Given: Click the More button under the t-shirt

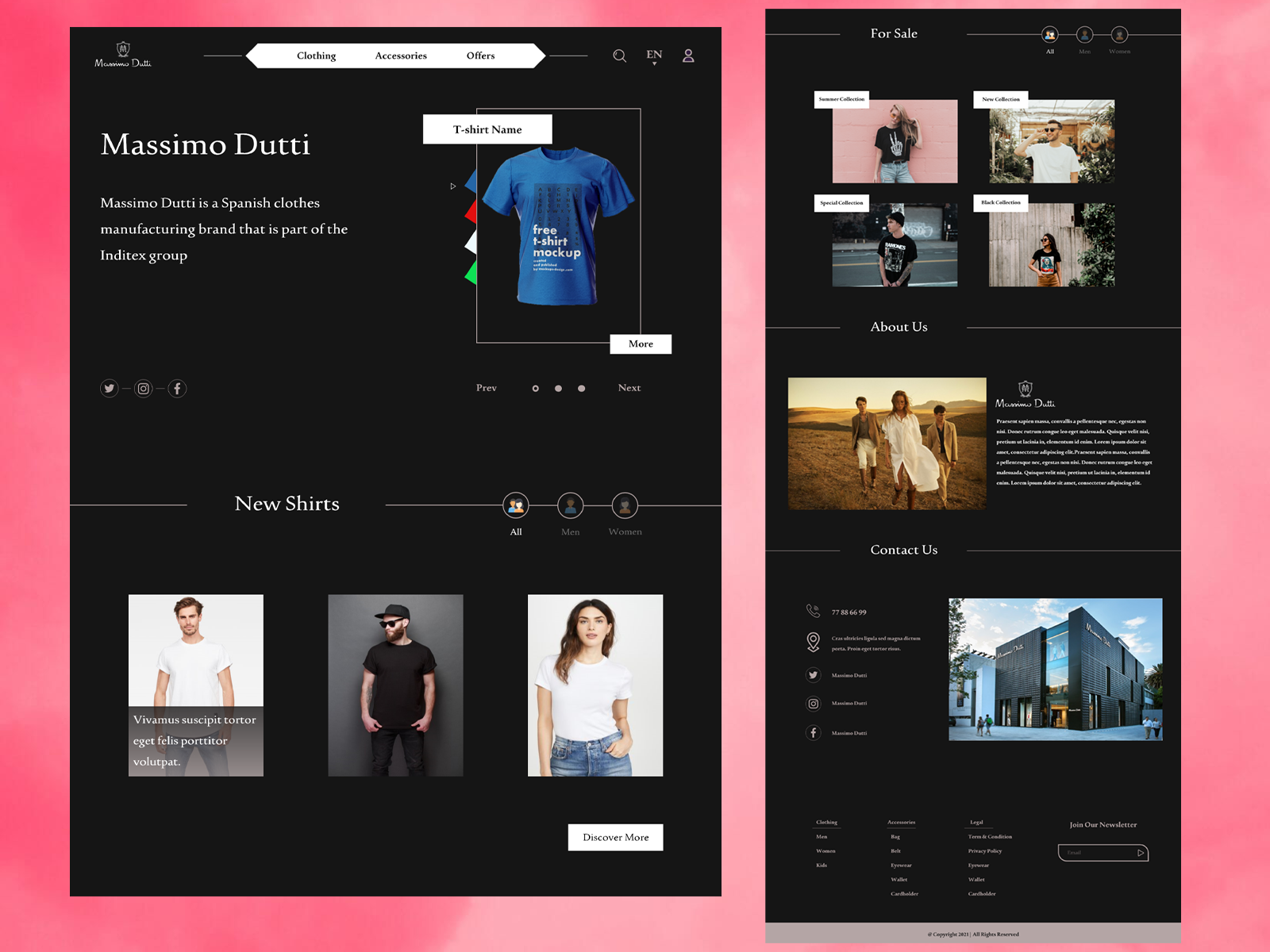Looking at the screenshot, I should click(x=641, y=344).
